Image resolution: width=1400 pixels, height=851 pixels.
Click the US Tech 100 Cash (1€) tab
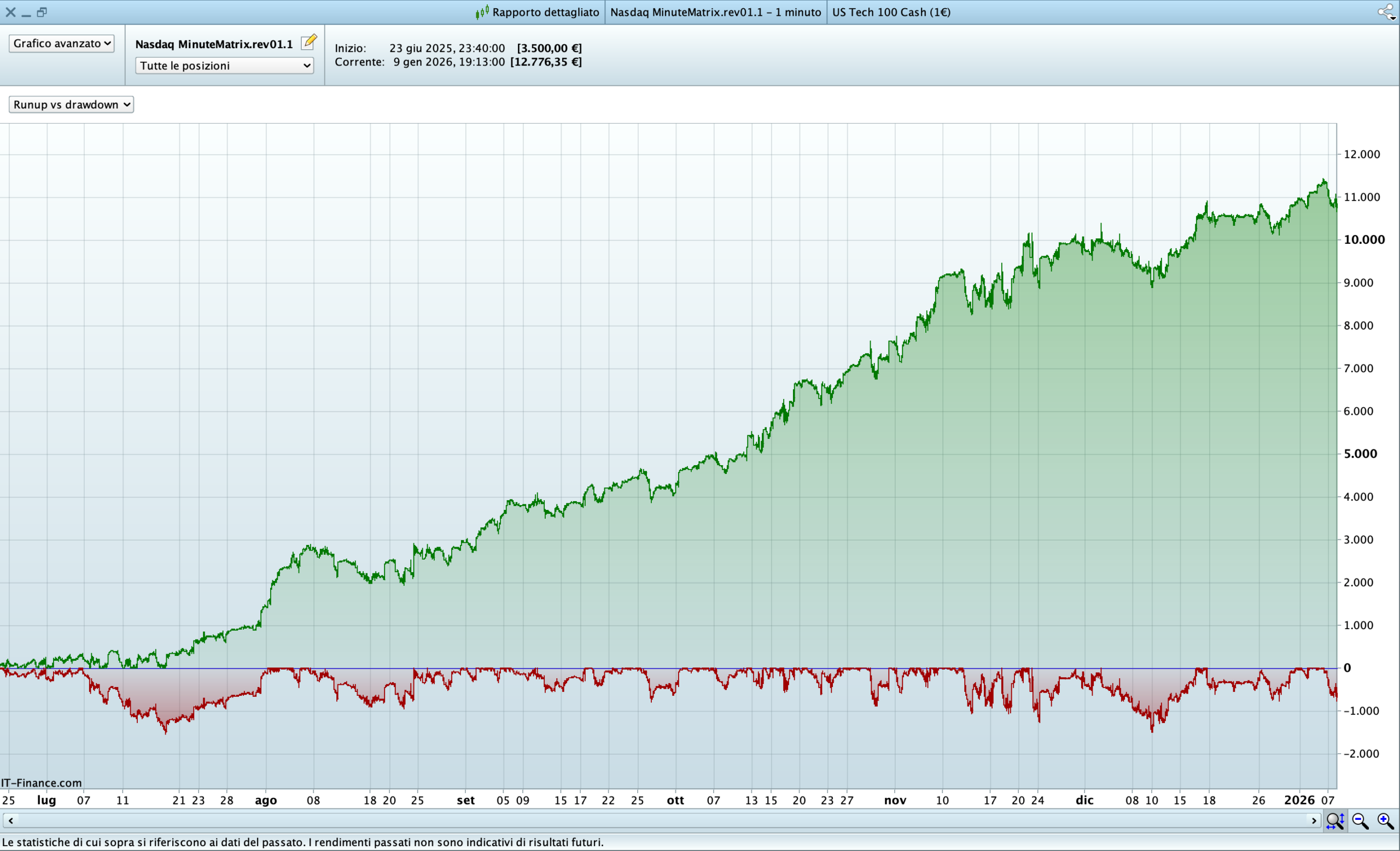pyautogui.click(x=891, y=12)
